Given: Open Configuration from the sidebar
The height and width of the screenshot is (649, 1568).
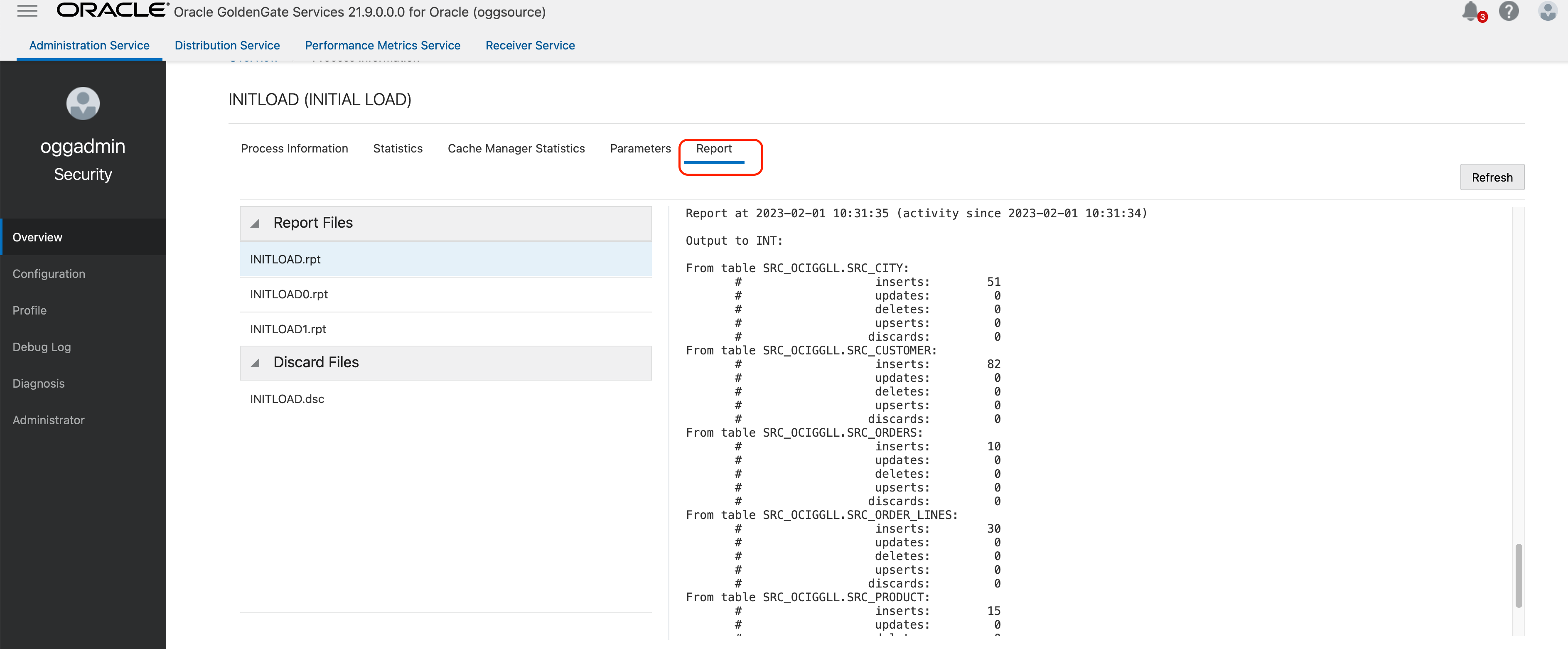Looking at the screenshot, I should click(49, 274).
